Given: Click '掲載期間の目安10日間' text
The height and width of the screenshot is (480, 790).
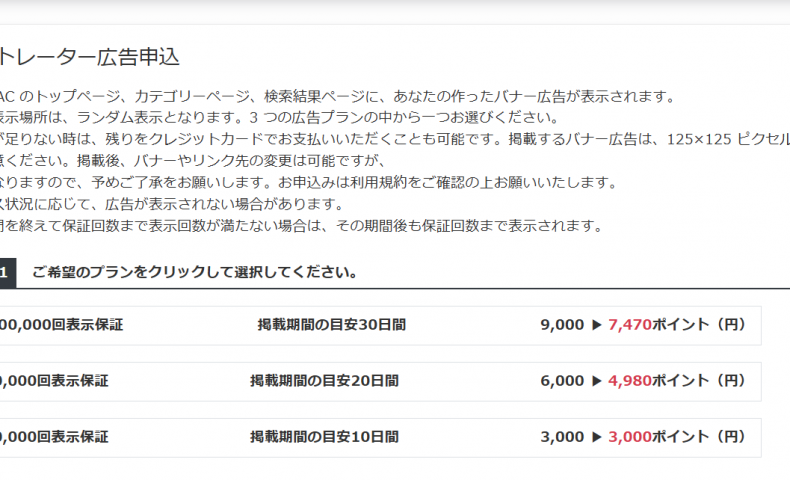Looking at the screenshot, I should click(x=324, y=437).
